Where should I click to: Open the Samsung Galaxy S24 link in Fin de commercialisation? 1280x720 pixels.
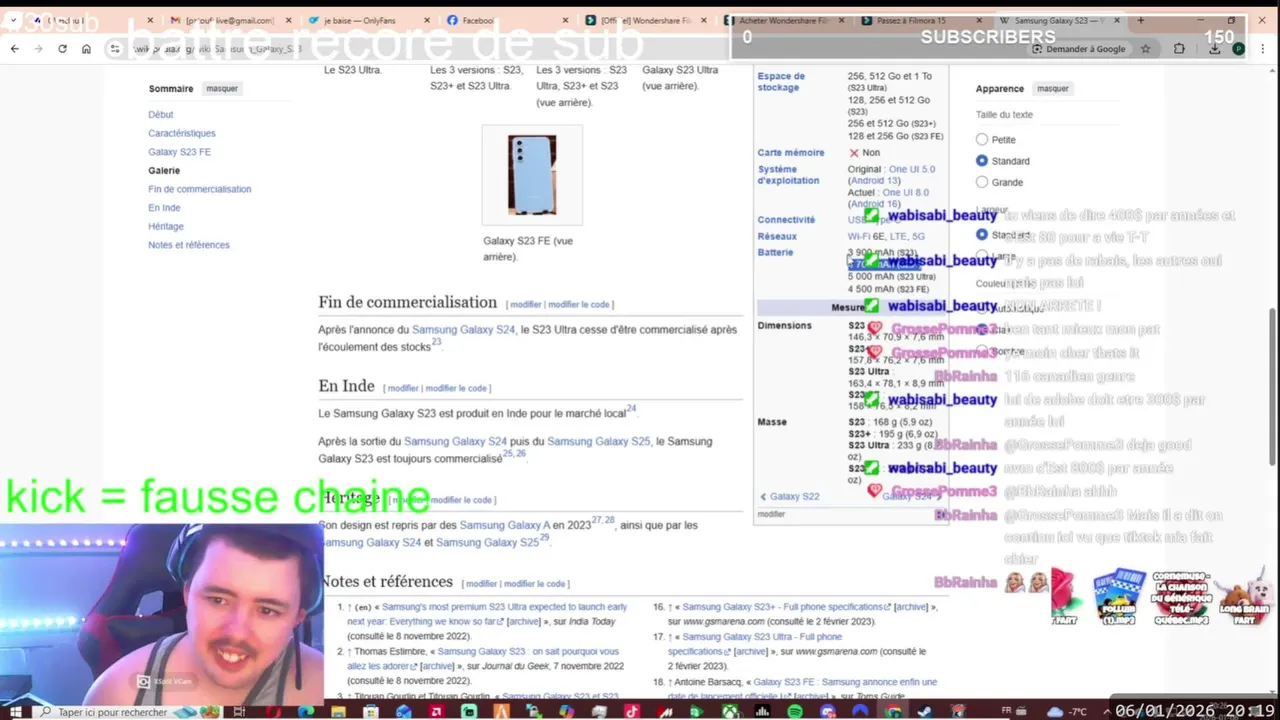(x=464, y=329)
